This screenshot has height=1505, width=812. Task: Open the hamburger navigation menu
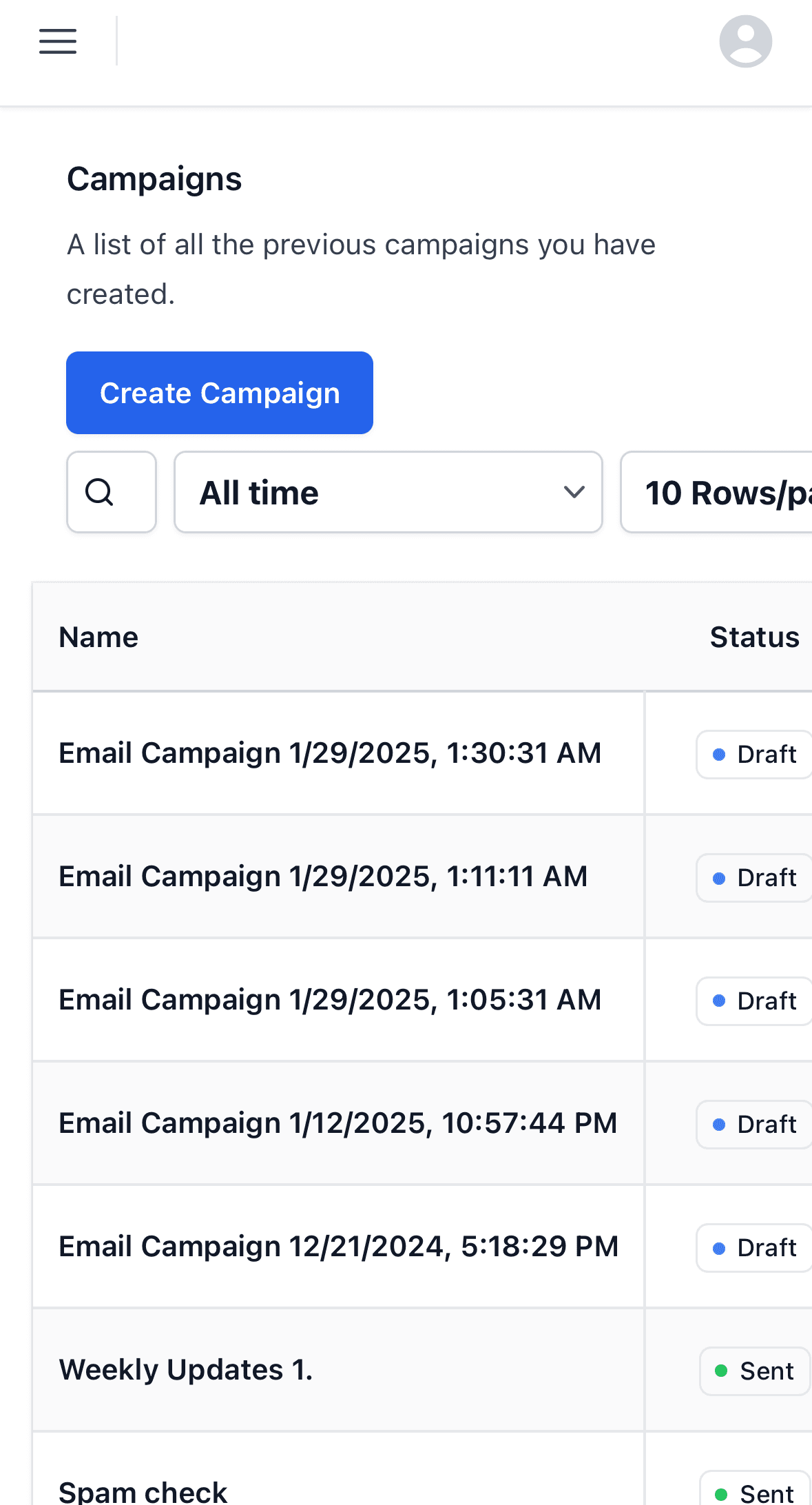58,41
